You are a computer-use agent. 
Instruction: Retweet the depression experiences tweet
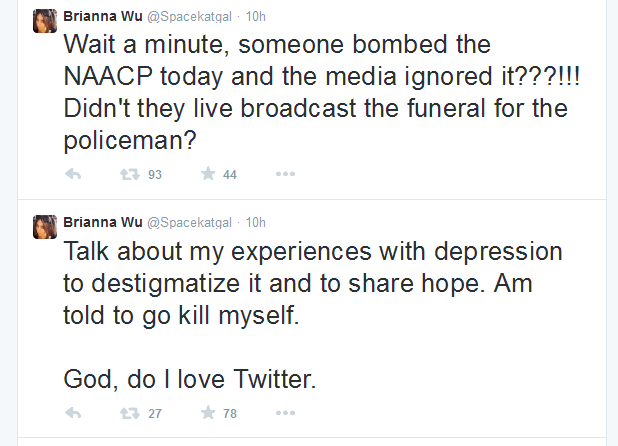130,413
